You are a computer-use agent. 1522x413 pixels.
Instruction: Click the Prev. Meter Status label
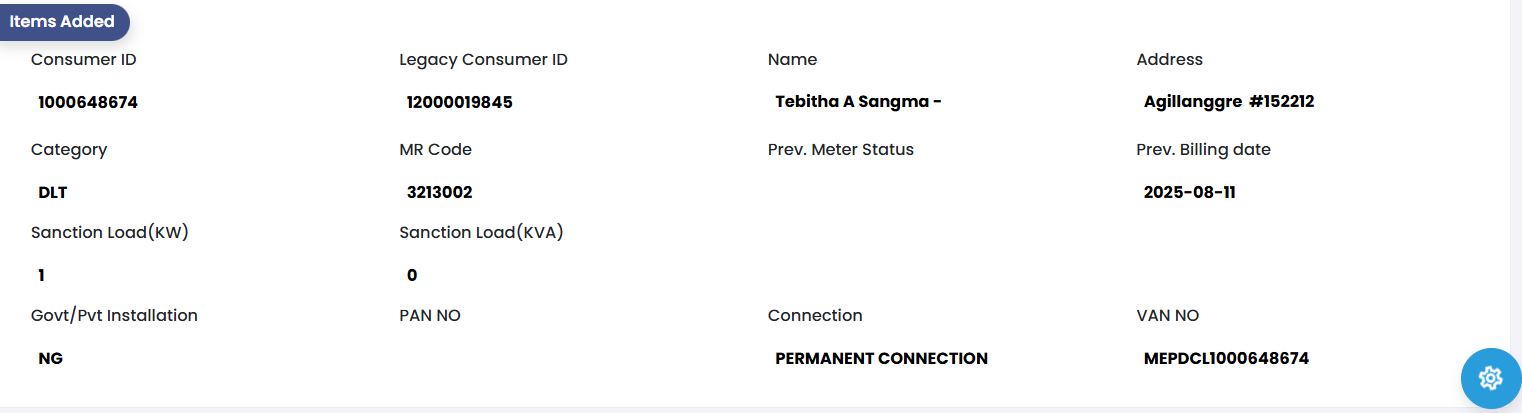[x=841, y=150]
